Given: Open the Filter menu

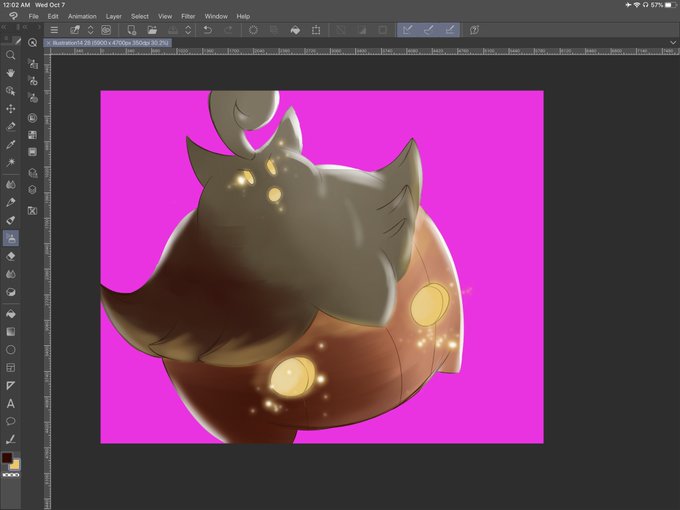Looking at the screenshot, I should (x=188, y=16).
